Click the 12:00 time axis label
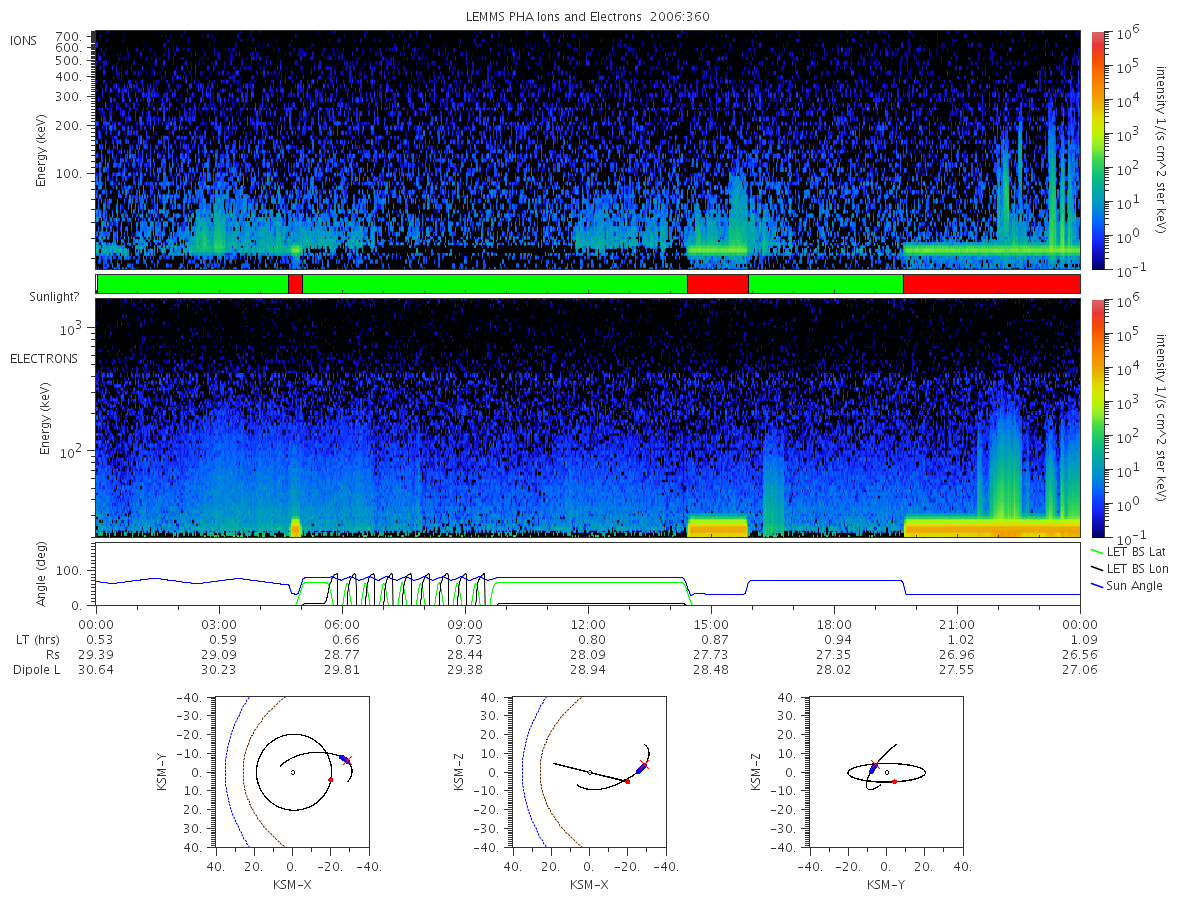Image resolution: width=1200 pixels, height=900 pixels. point(588,623)
